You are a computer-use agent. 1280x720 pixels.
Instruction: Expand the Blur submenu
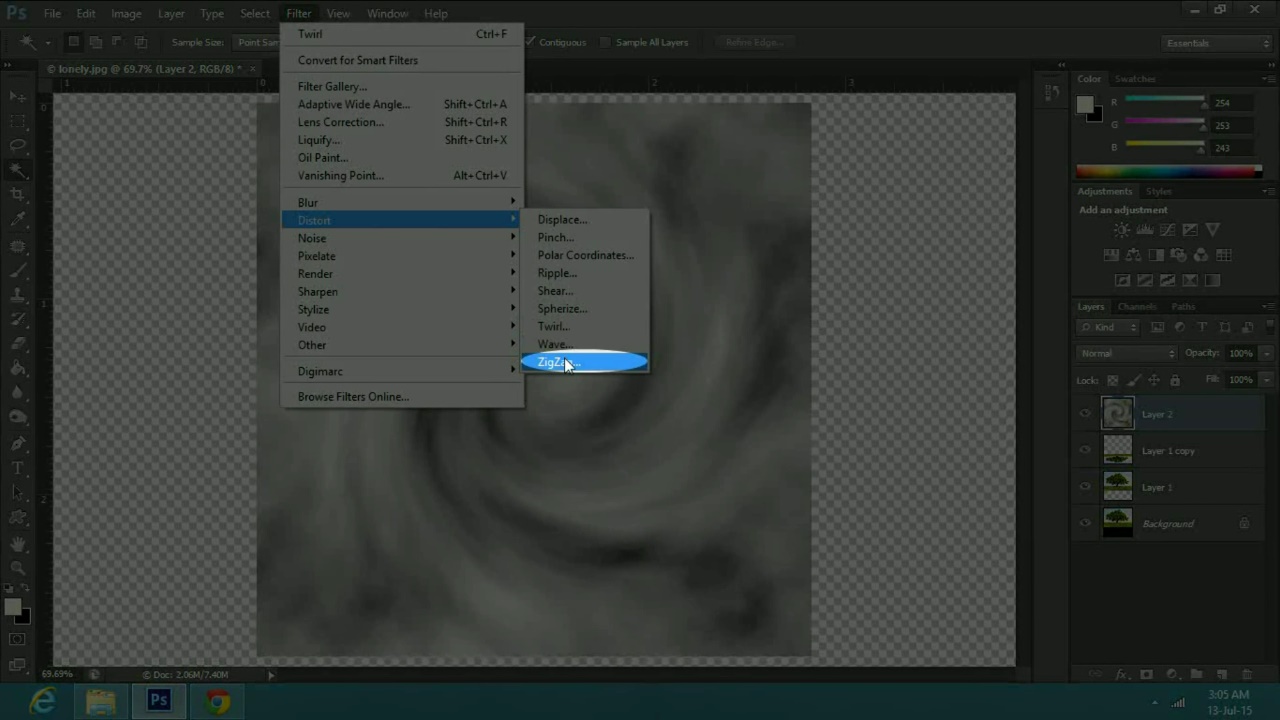coord(402,203)
